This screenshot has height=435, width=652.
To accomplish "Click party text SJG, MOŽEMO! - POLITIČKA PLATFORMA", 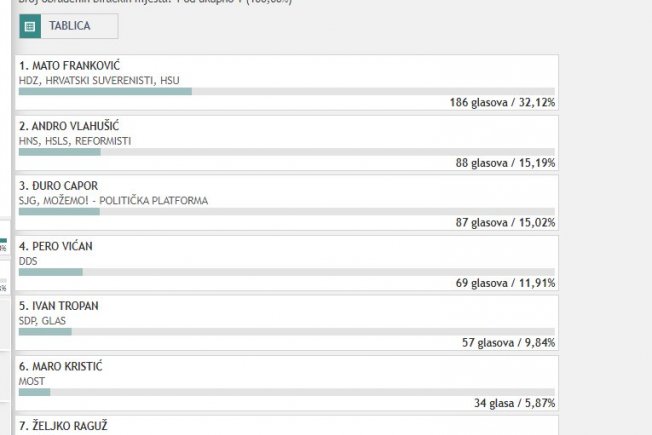I will point(114,200).
